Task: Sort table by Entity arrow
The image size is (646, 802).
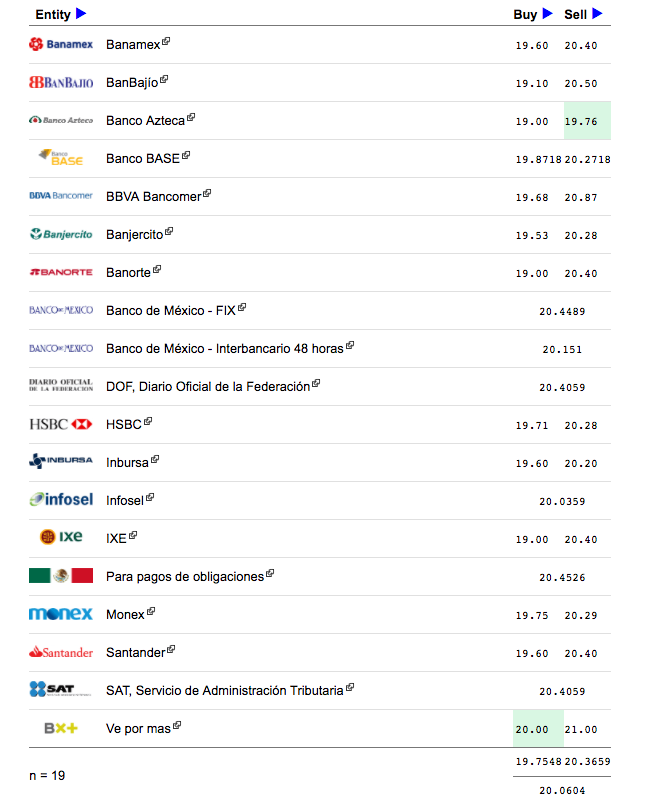Action: click(81, 14)
